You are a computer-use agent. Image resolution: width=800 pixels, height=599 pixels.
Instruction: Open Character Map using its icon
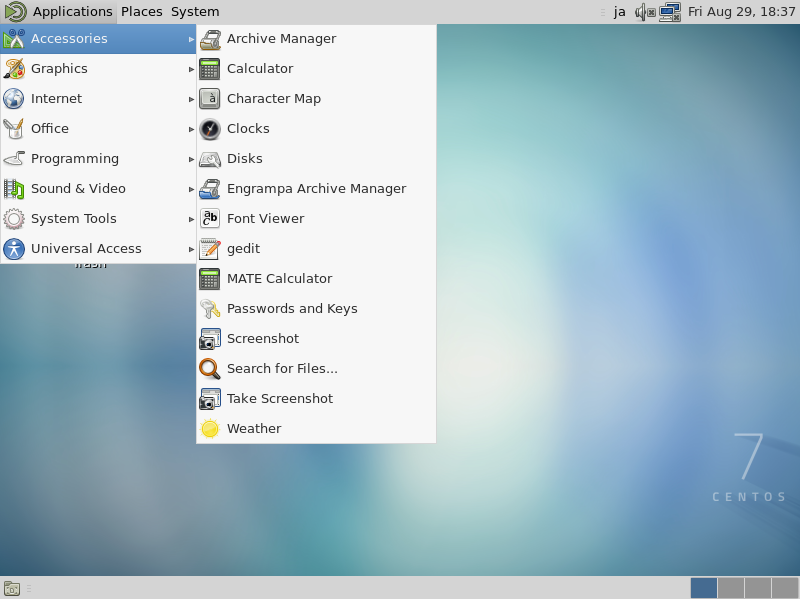pyautogui.click(x=210, y=99)
